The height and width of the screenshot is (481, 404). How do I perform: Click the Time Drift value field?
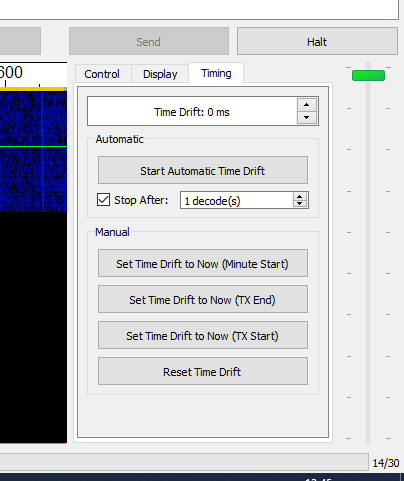pos(192,112)
